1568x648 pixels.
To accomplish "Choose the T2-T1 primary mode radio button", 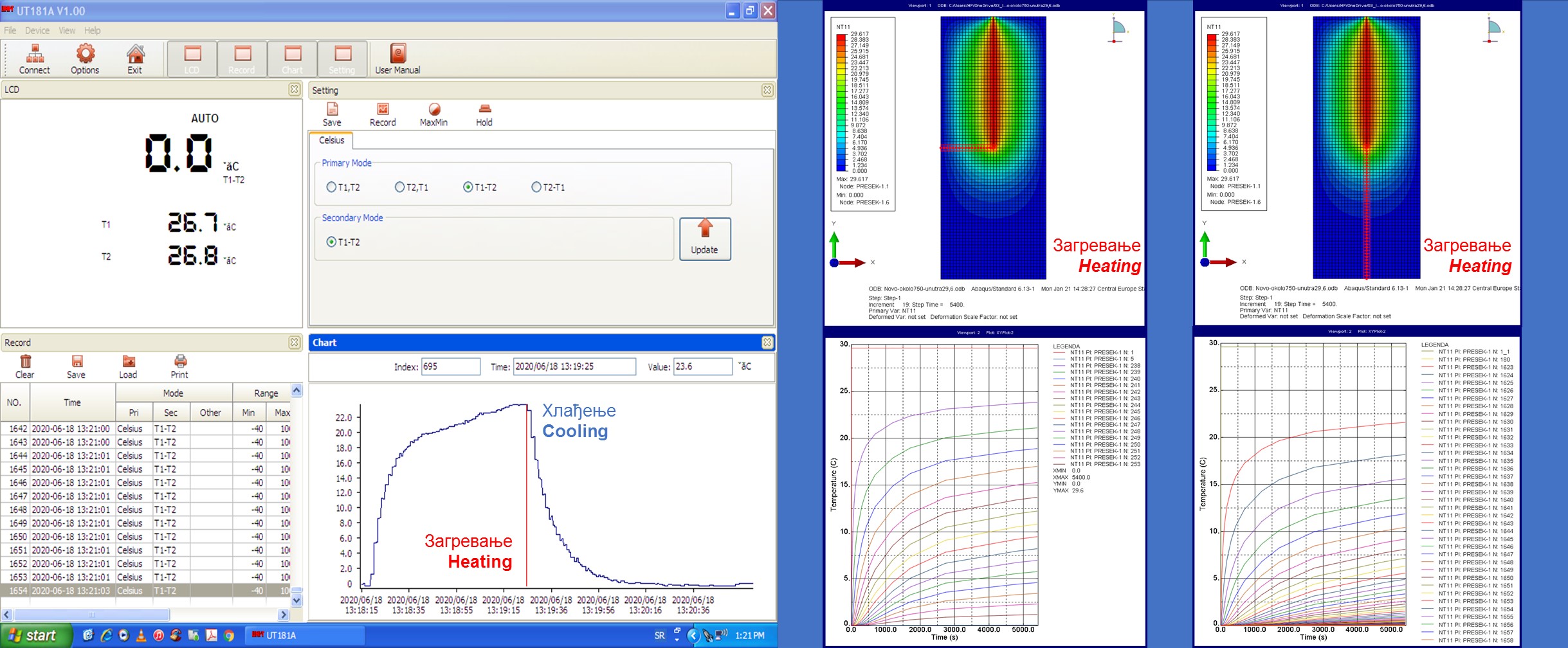I will tap(536, 187).
